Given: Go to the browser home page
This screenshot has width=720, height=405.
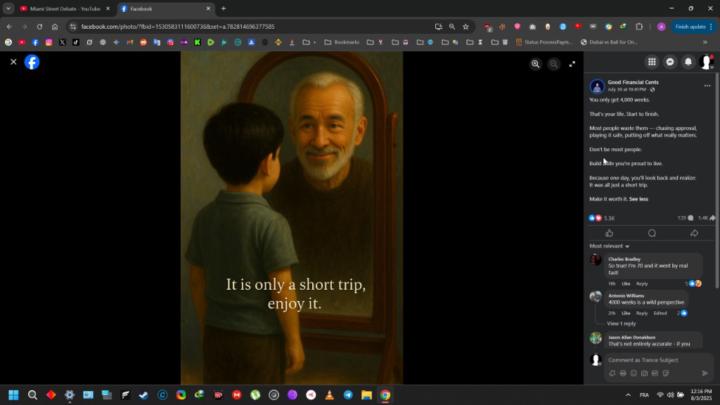Looking at the screenshot, I should tap(55, 27).
